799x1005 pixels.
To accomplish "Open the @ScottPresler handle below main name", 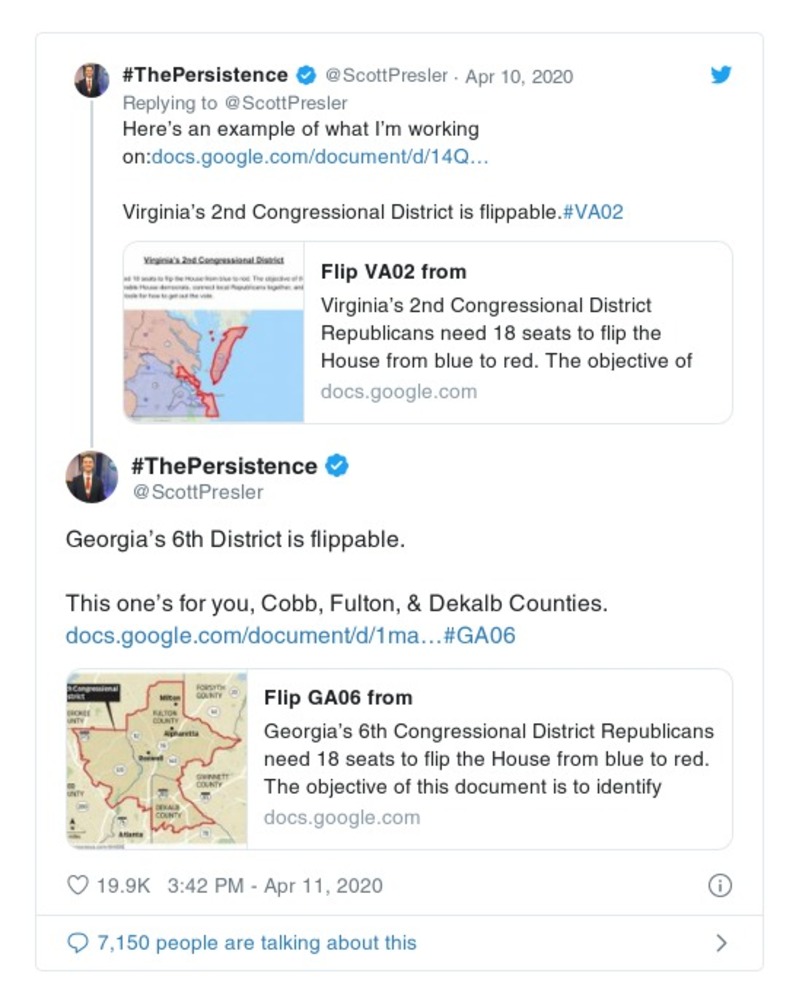I will click(197, 492).
